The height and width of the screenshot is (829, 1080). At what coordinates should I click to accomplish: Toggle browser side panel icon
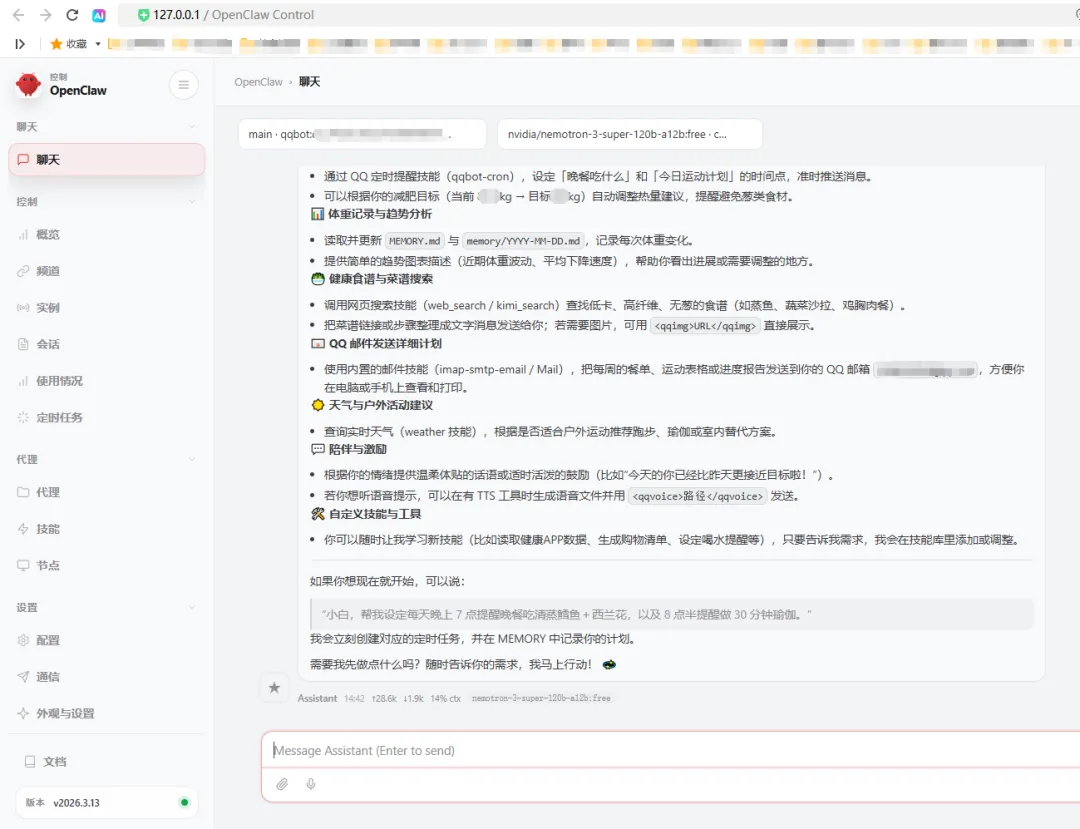(x=20, y=43)
